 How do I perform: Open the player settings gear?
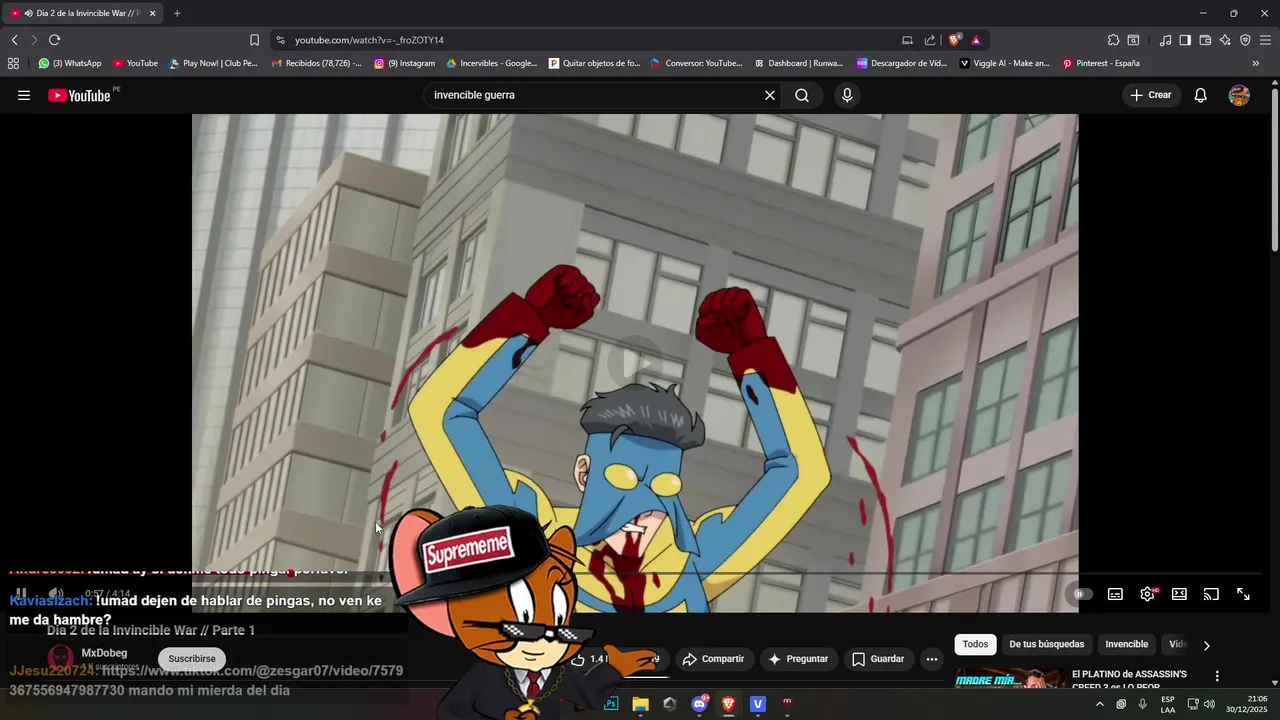coord(1147,594)
